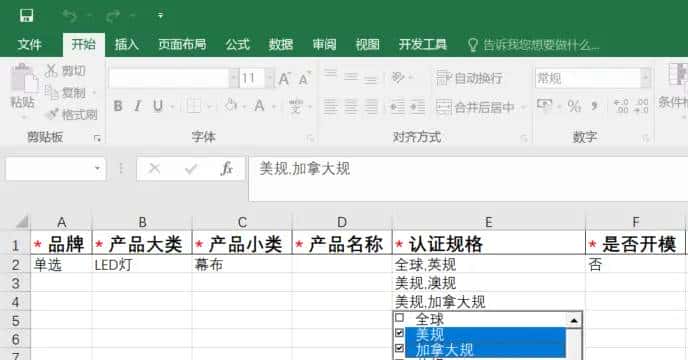Confirm entry with the checkmark
Screen dimensions: 688x360
coord(191,168)
